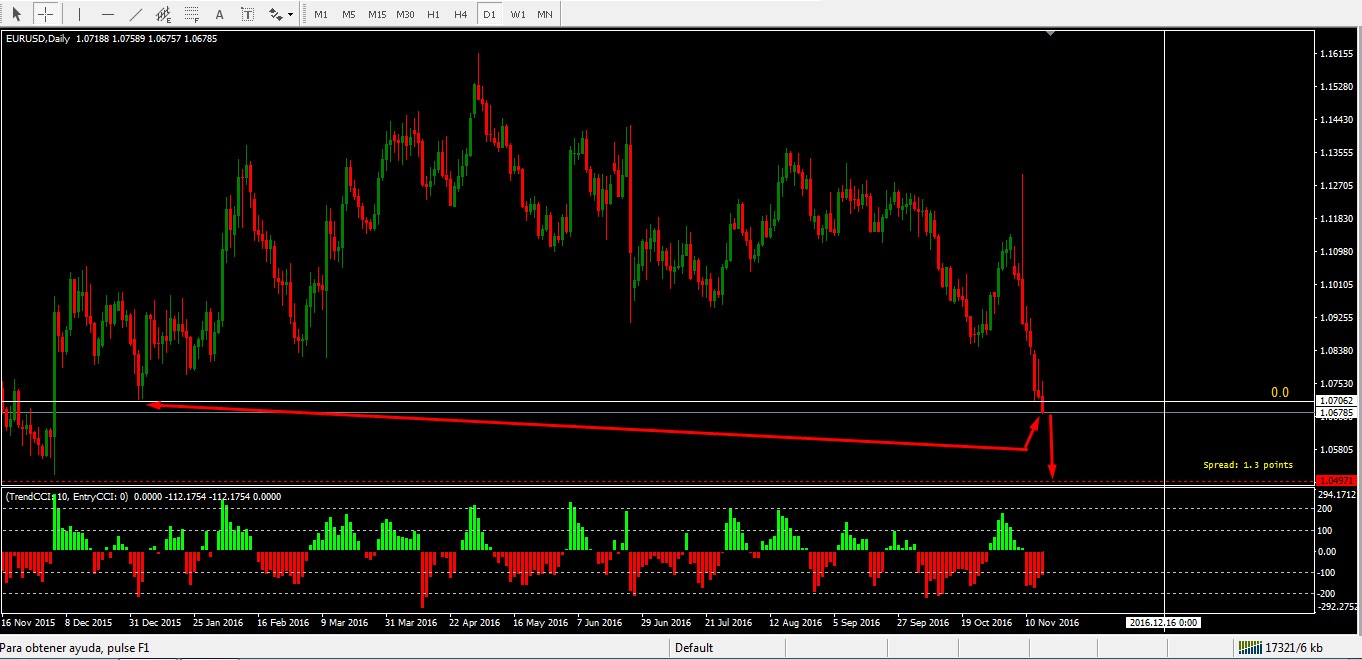Open the M15 timeframe options
Viewport: 1362px width, 660px height.
coord(377,13)
